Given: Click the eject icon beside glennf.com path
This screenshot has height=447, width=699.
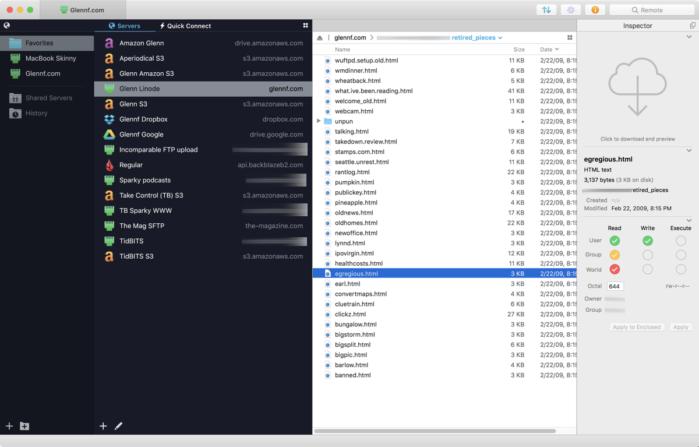Looking at the screenshot, I should click(320, 38).
